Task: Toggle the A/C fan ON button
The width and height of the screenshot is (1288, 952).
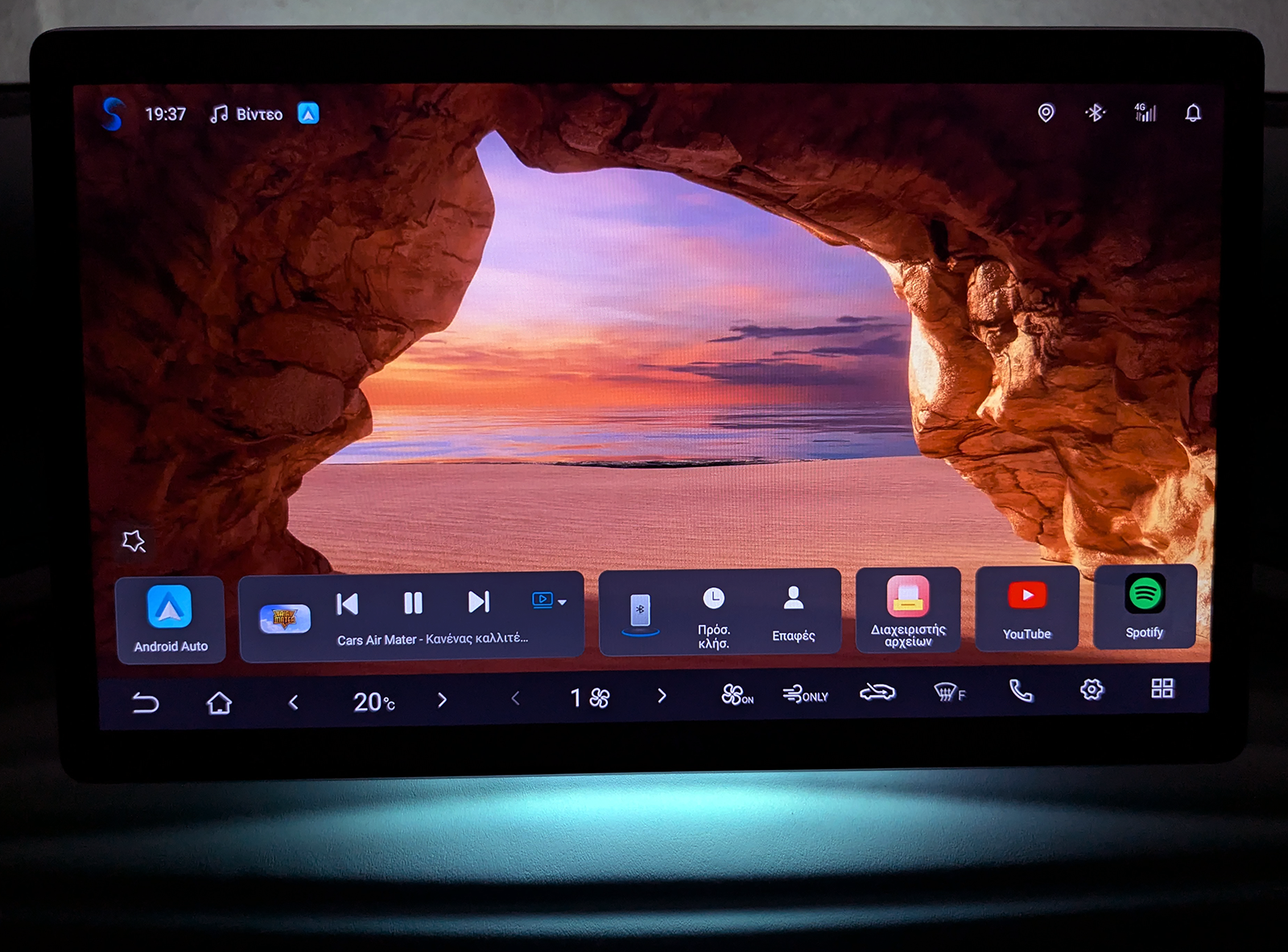Action: click(737, 695)
